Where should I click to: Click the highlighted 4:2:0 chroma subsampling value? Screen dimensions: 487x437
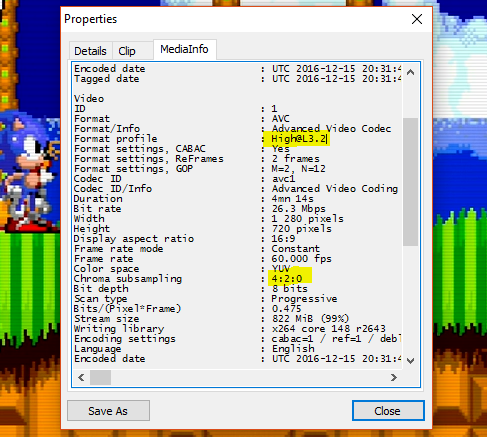[x=287, y=279]
